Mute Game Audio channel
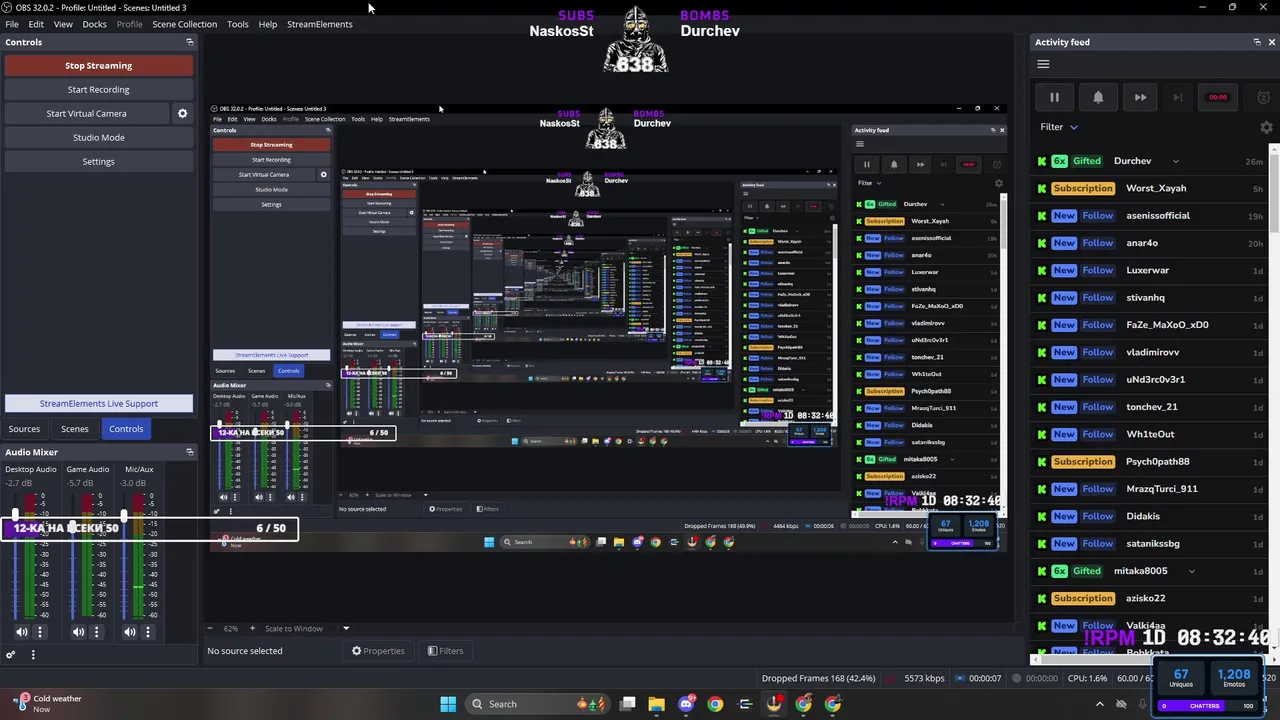Viewport: 1280px width, 720px height. (x=79, y=632)
